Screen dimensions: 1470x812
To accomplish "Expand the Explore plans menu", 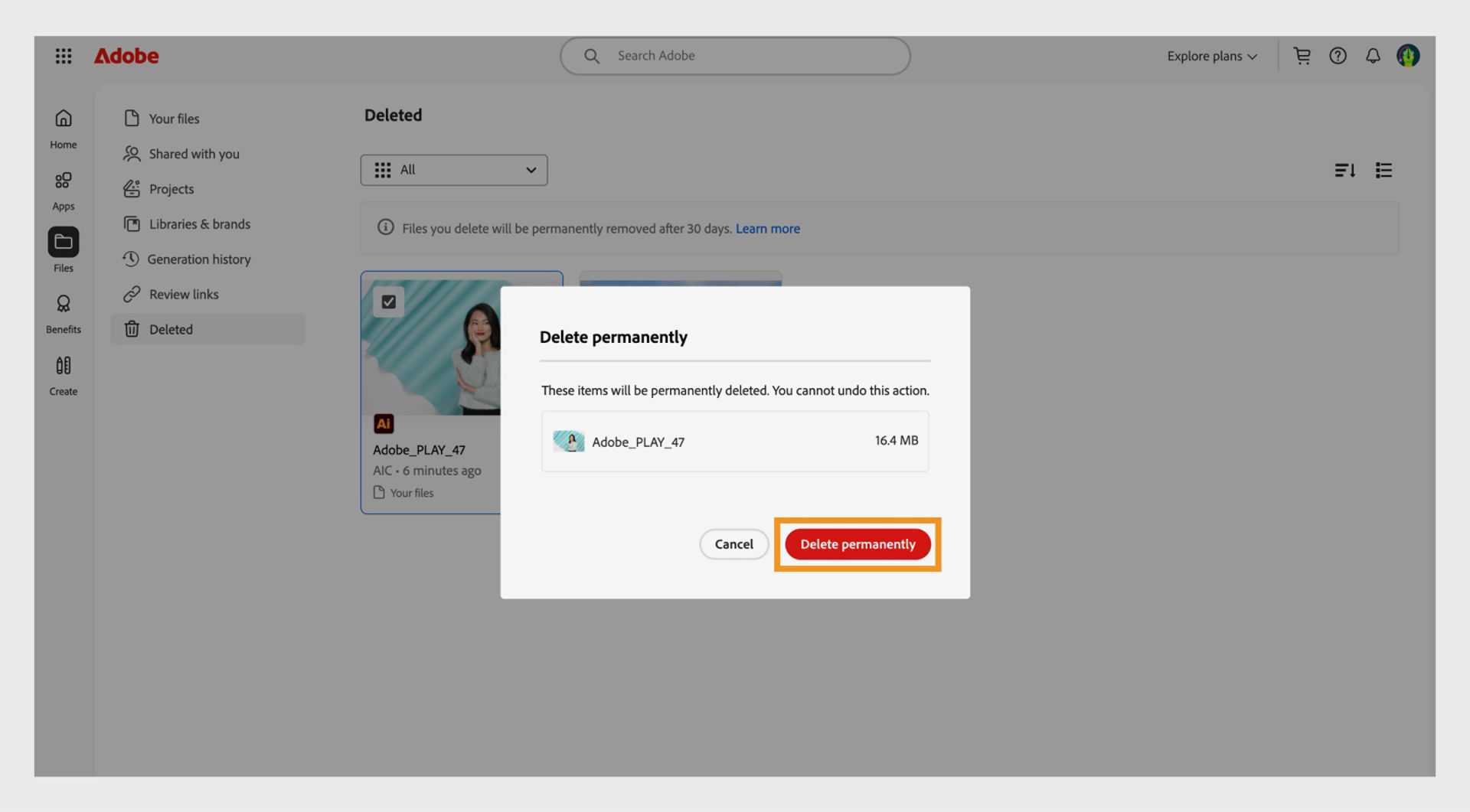I will coord(1211,55).
